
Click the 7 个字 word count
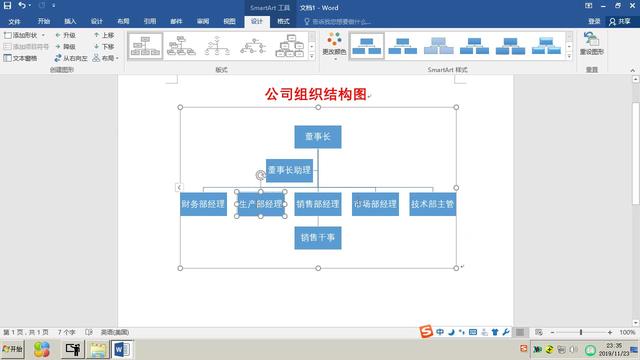66,332
